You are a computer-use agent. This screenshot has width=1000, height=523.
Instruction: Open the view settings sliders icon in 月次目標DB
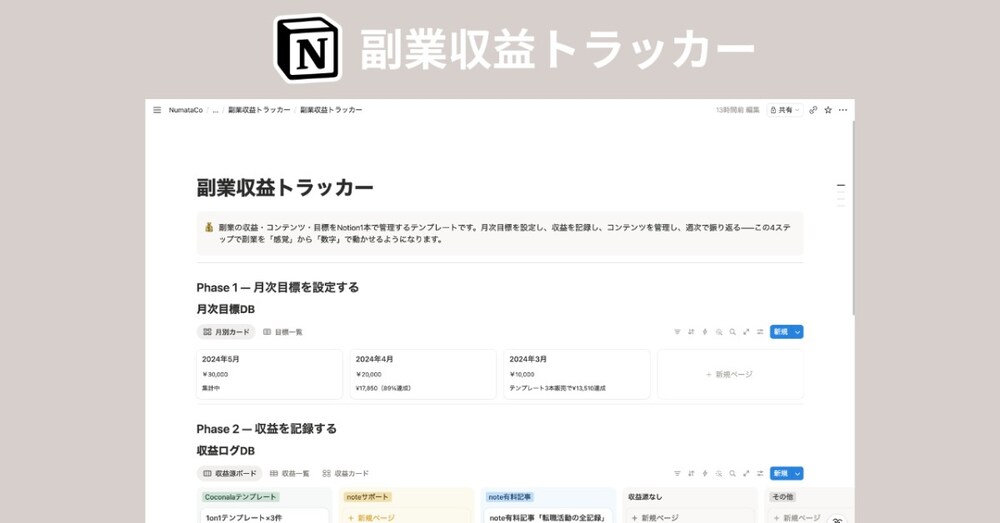(760, 332)
